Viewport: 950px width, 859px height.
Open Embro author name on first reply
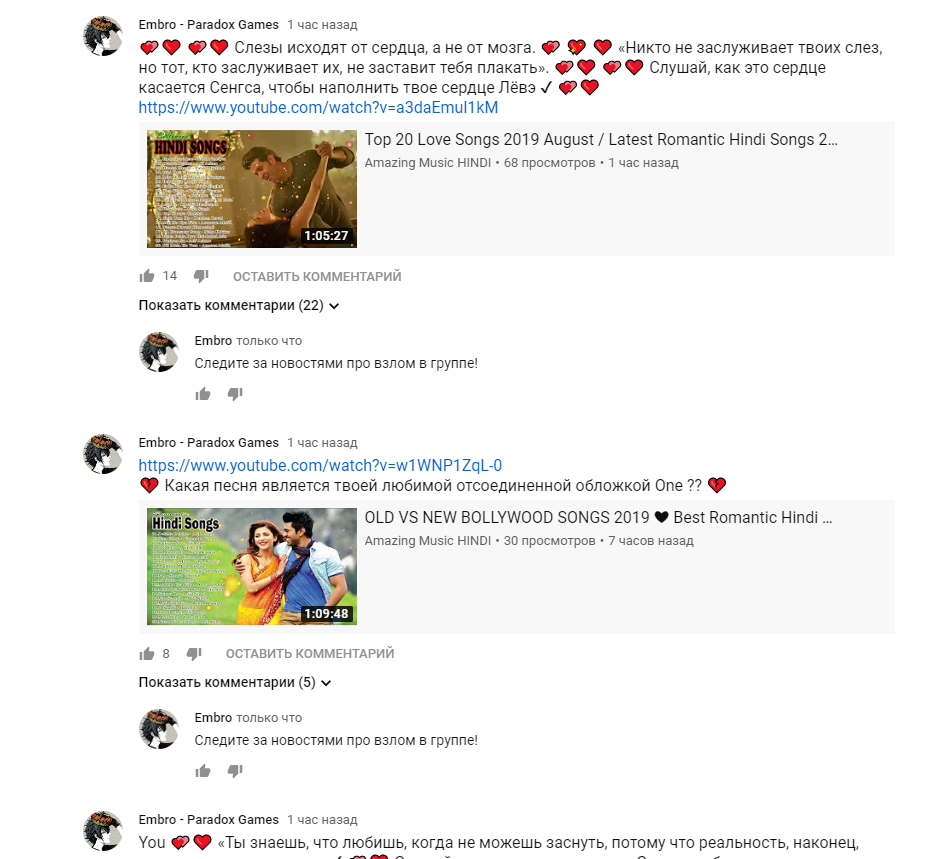(x=213, y=340)
